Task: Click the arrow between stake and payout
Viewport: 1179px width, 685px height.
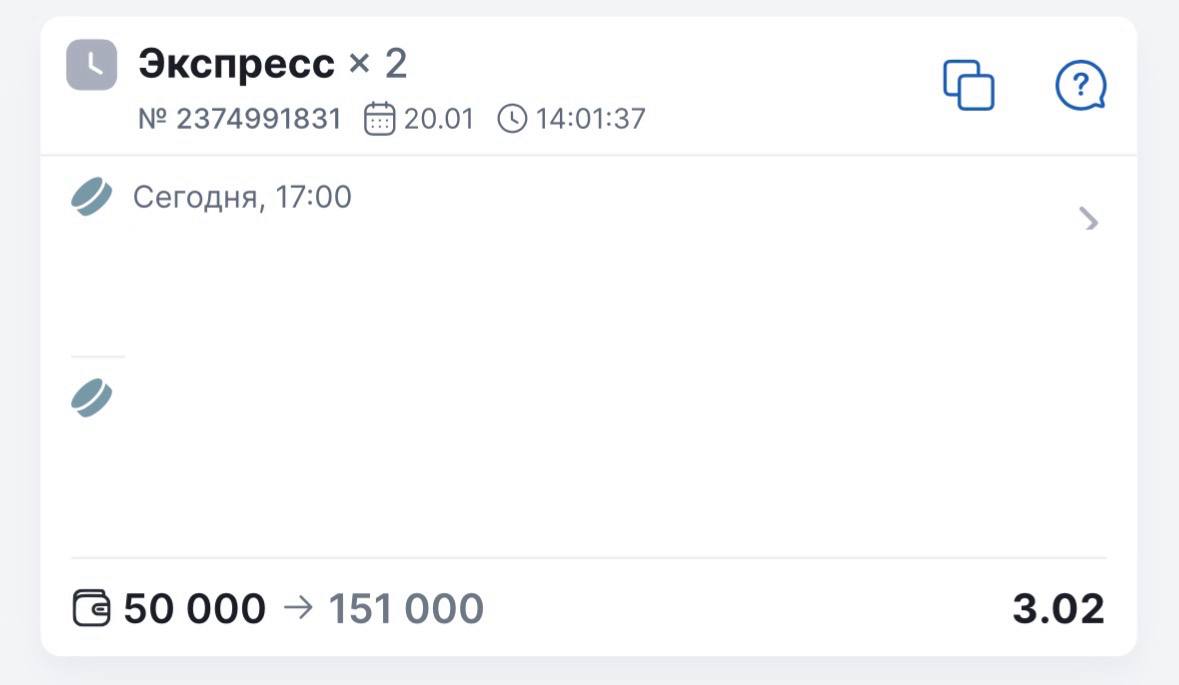Action: click(x=298, y=608)
